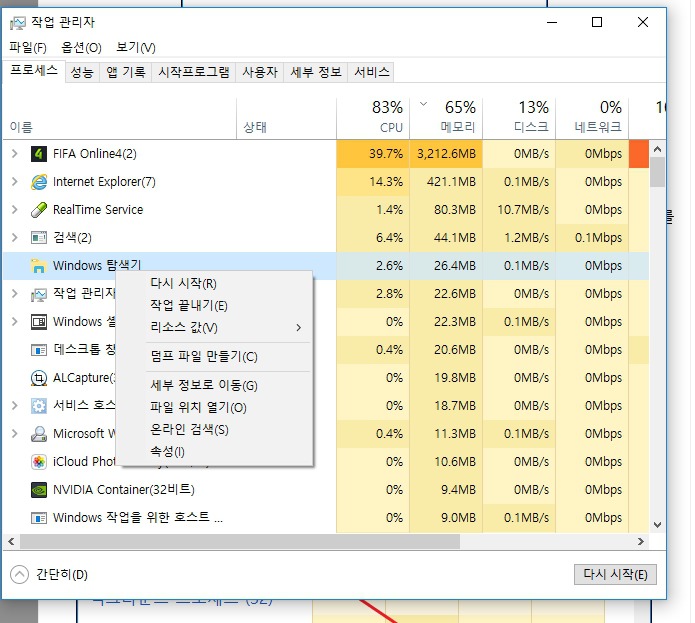Image resolution: width=695 pixels, height=623 pixels.
Task: Click the horizontal scrollbar thumb
Action: tap(240, 541)
